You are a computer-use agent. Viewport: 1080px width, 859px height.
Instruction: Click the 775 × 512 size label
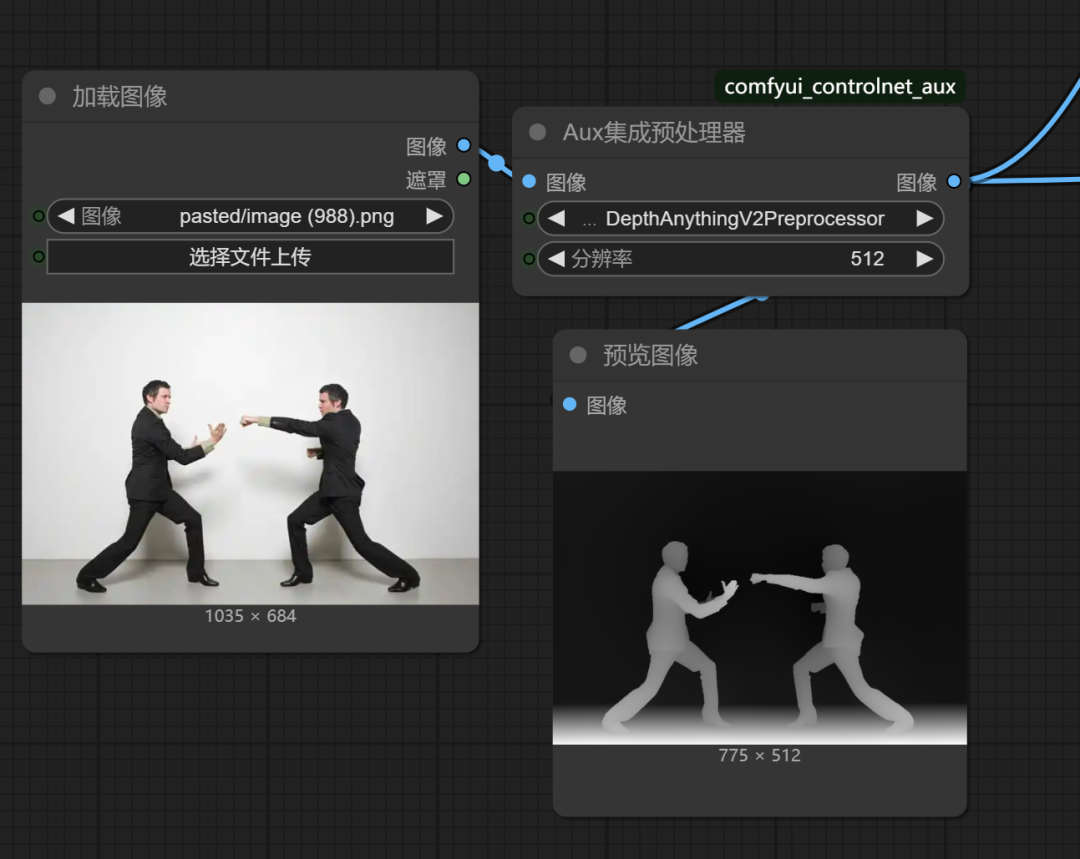click(760, 756)
